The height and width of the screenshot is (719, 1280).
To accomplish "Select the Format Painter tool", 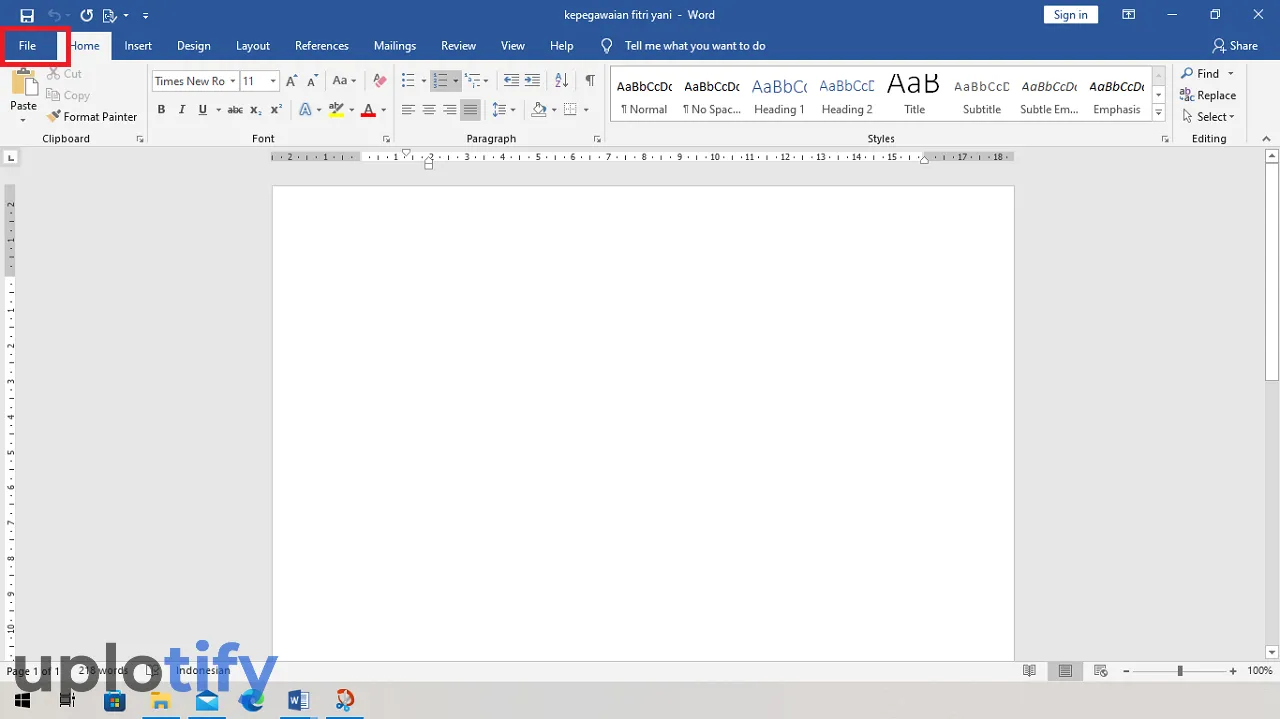I will pyautogui.click(x=92, y=117).
